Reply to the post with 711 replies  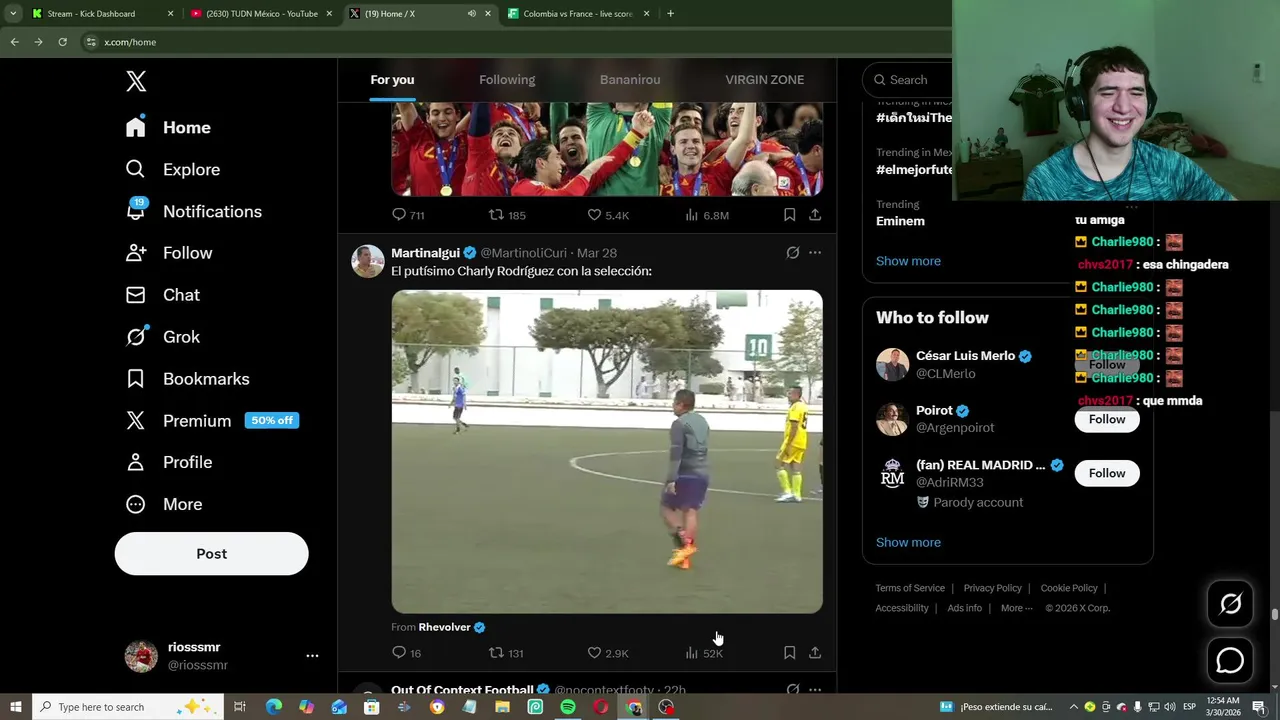[408, 215]
